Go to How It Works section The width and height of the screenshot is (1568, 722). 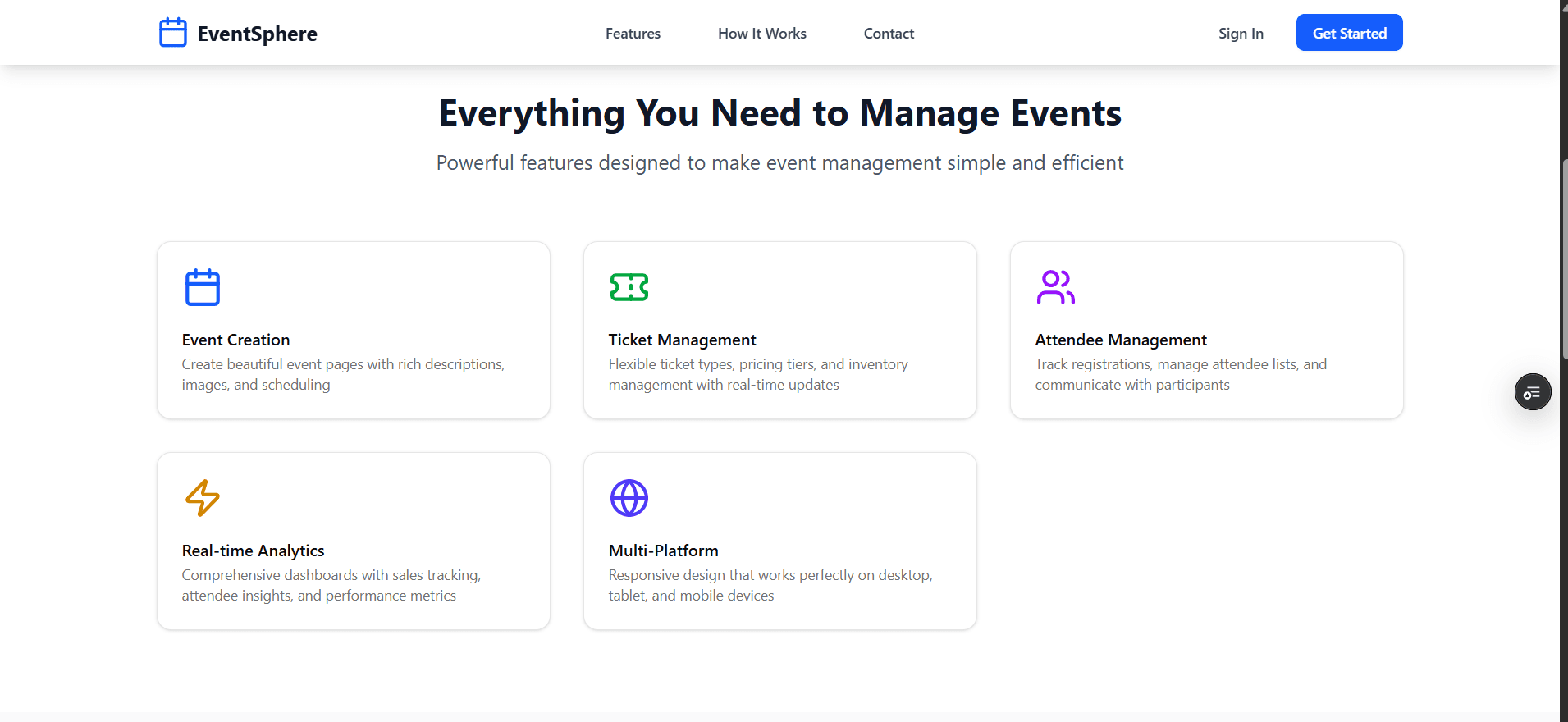(x=762, y=34)
